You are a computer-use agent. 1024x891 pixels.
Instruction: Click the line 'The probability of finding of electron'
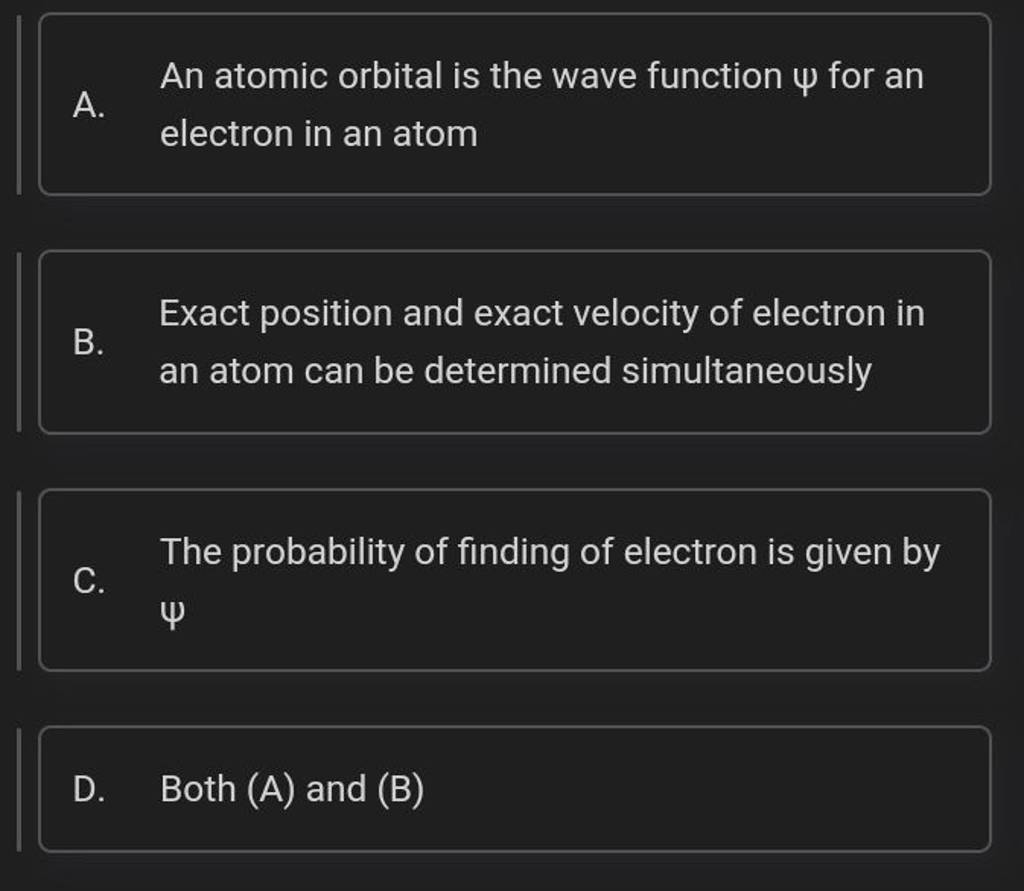pos(550,552)
